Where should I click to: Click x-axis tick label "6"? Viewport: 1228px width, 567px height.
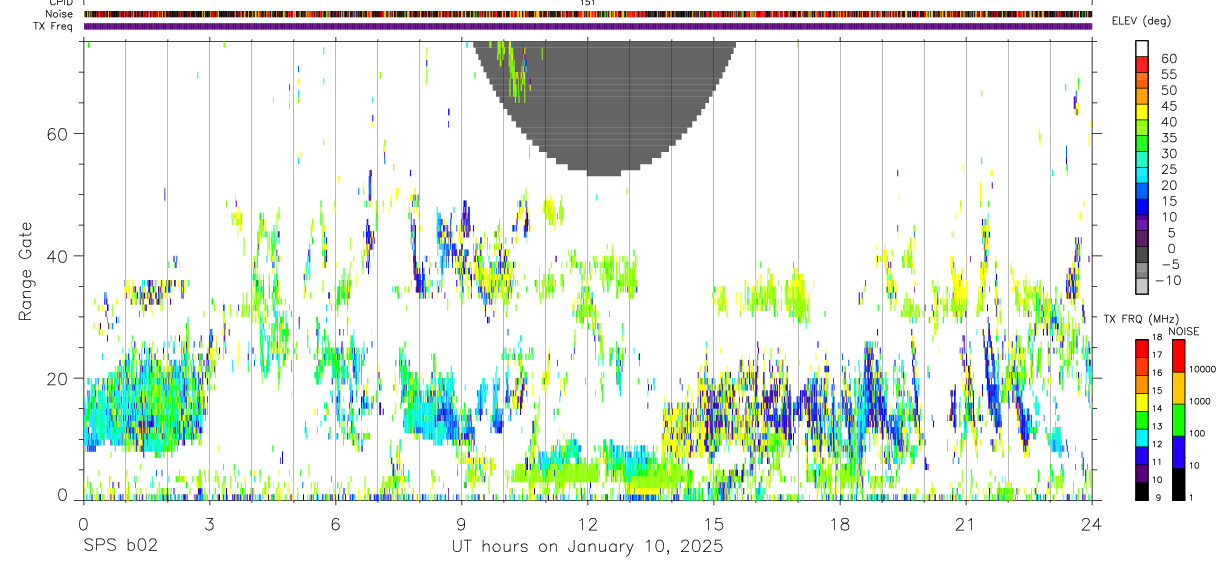[335, 524]
